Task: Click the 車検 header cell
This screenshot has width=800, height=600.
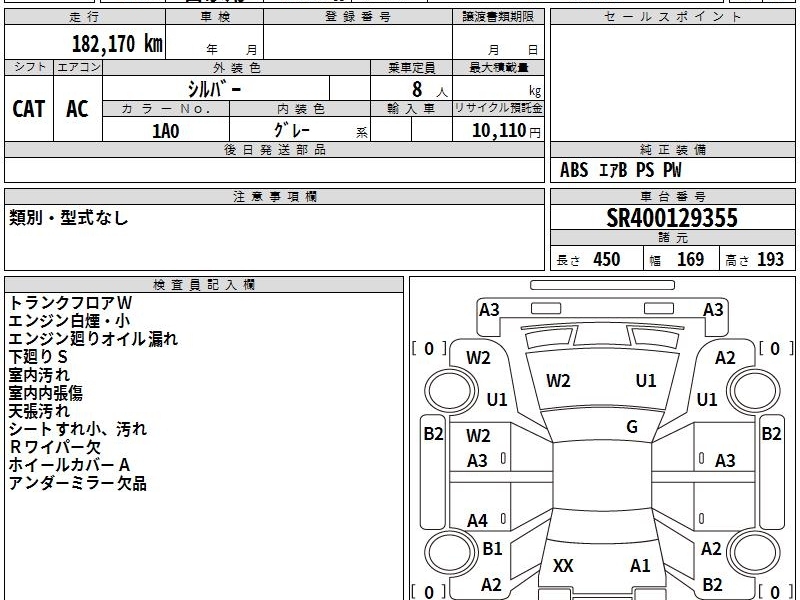Action: click(x=215, y=17)
